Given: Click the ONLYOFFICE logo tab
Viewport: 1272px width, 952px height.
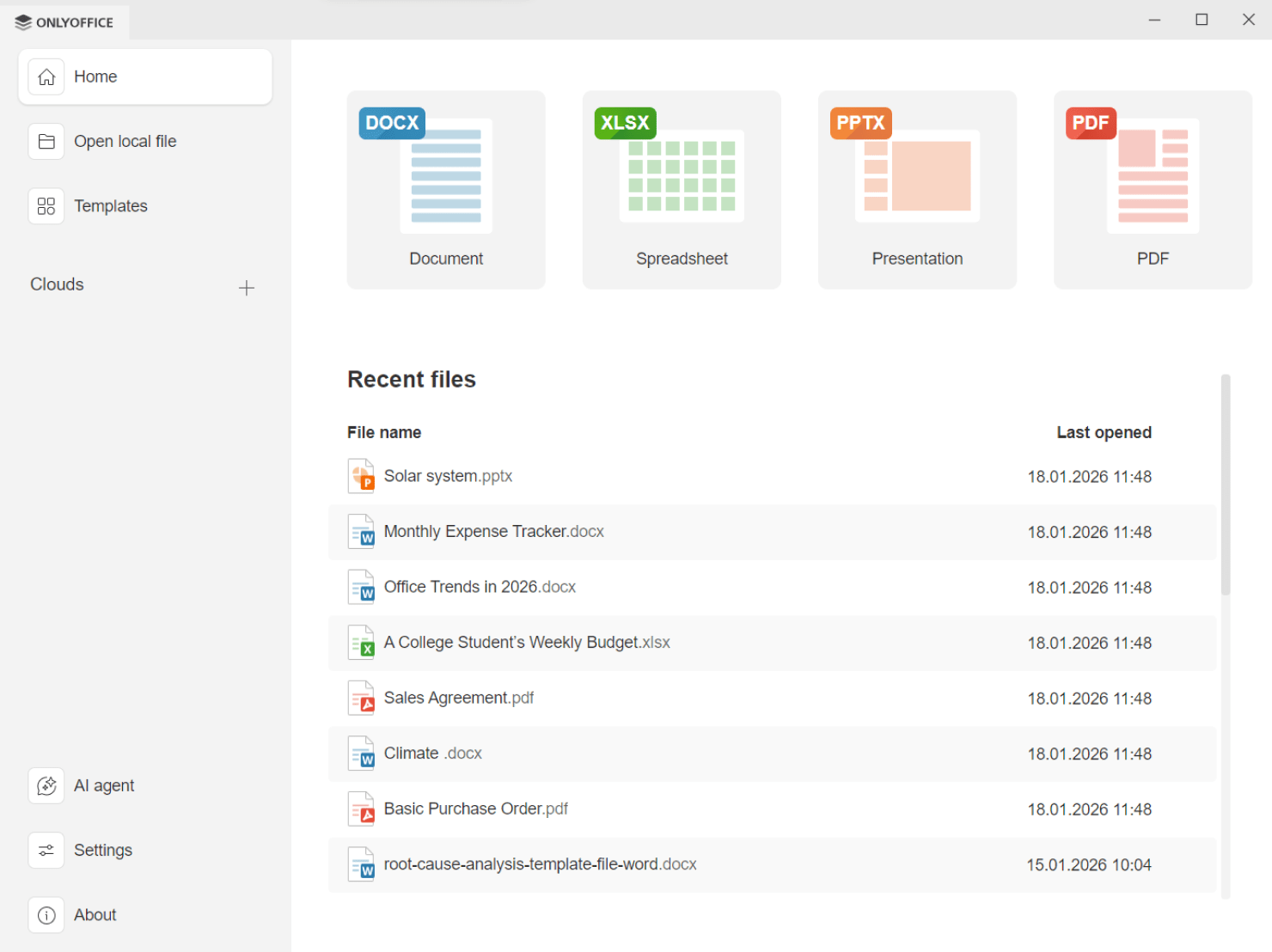Looking at the screenshot, I should pyautogui.click(x=65, y=21).
